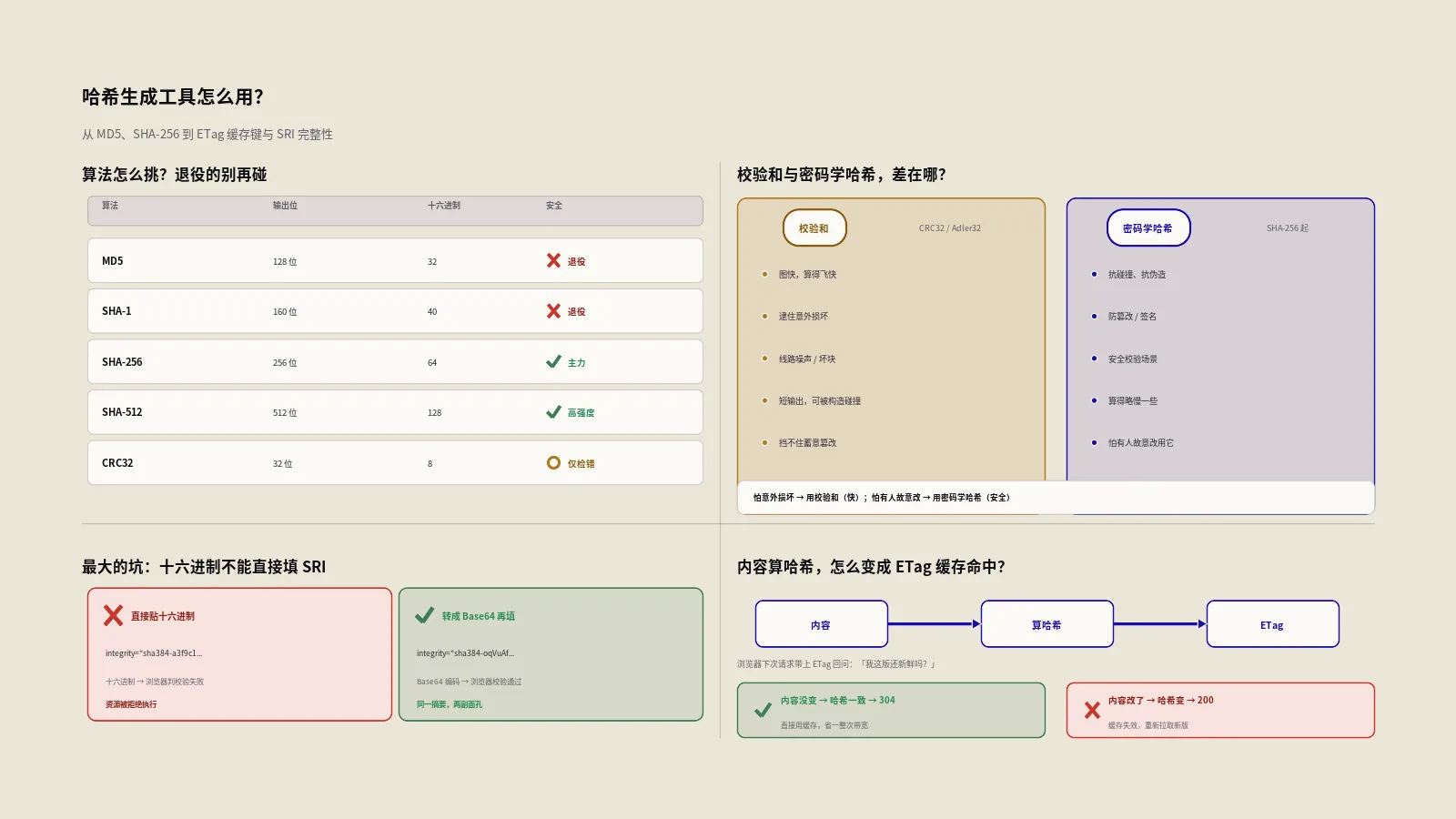Click the green check beside 转成 Base64 再填
The width and height of the screenshot is (1456, 819).
click(x=424, y=616)
